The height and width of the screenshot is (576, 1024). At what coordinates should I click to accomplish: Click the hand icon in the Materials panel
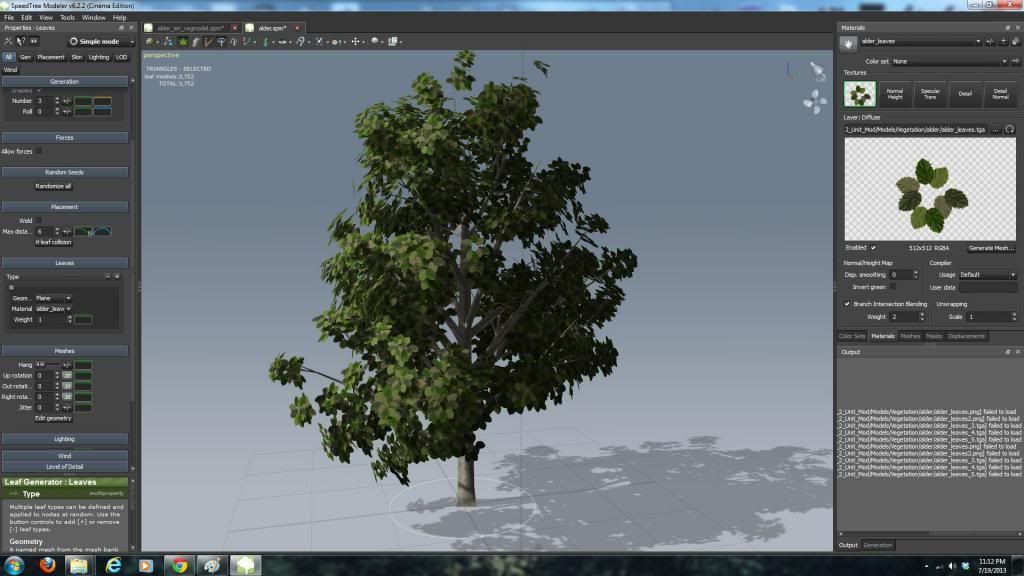coord(848,43)
